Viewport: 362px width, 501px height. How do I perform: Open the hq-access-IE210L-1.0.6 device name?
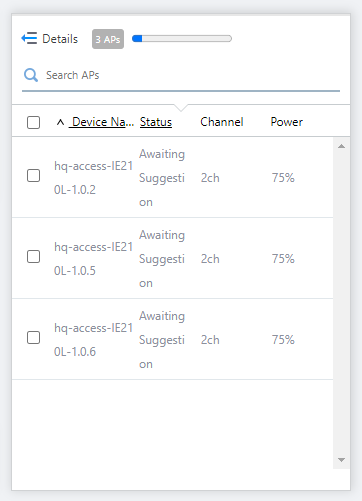tap(93, 340)
